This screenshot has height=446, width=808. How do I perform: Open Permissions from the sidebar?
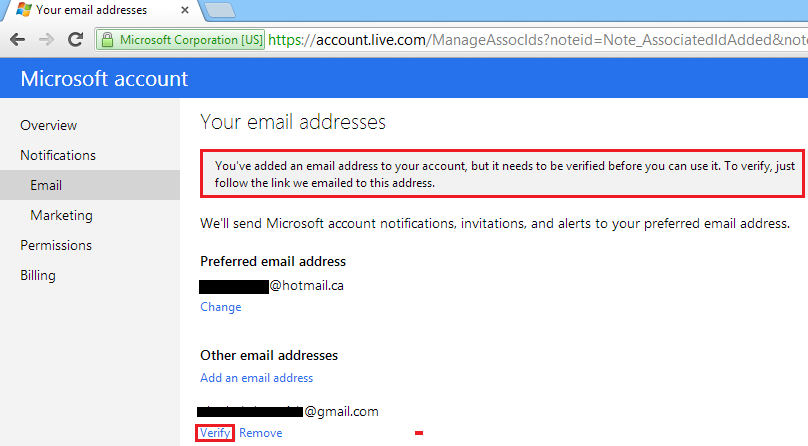(56, 245)
